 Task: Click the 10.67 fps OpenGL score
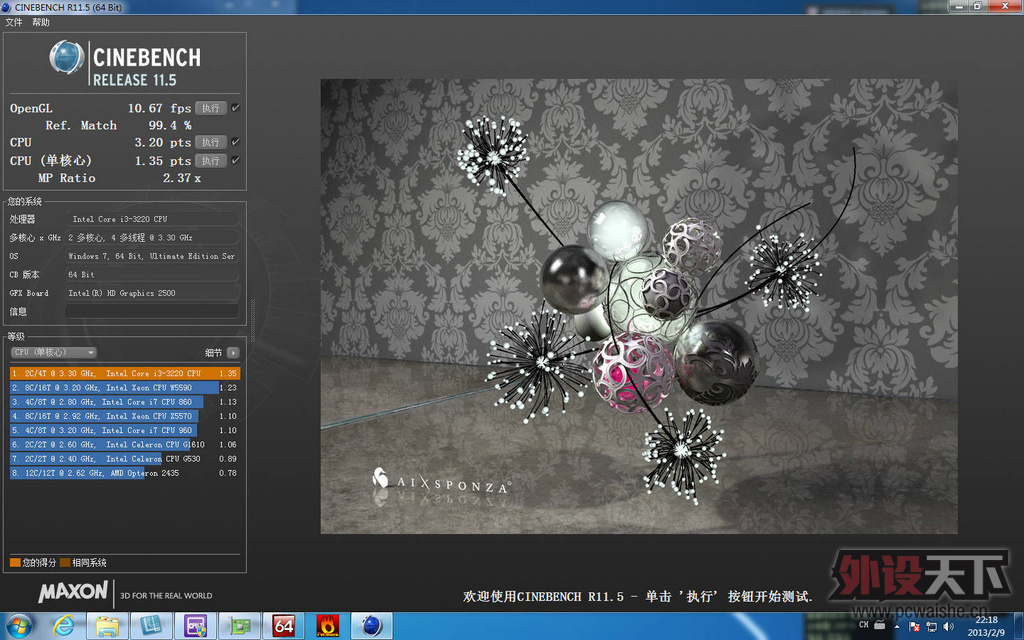pos(159,108)
